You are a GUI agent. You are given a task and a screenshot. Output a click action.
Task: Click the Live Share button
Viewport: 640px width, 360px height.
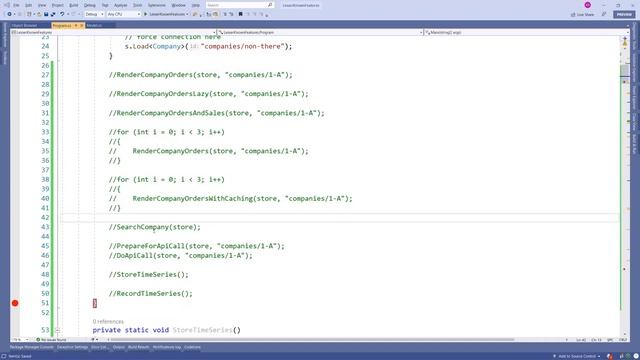coord(582,14)
